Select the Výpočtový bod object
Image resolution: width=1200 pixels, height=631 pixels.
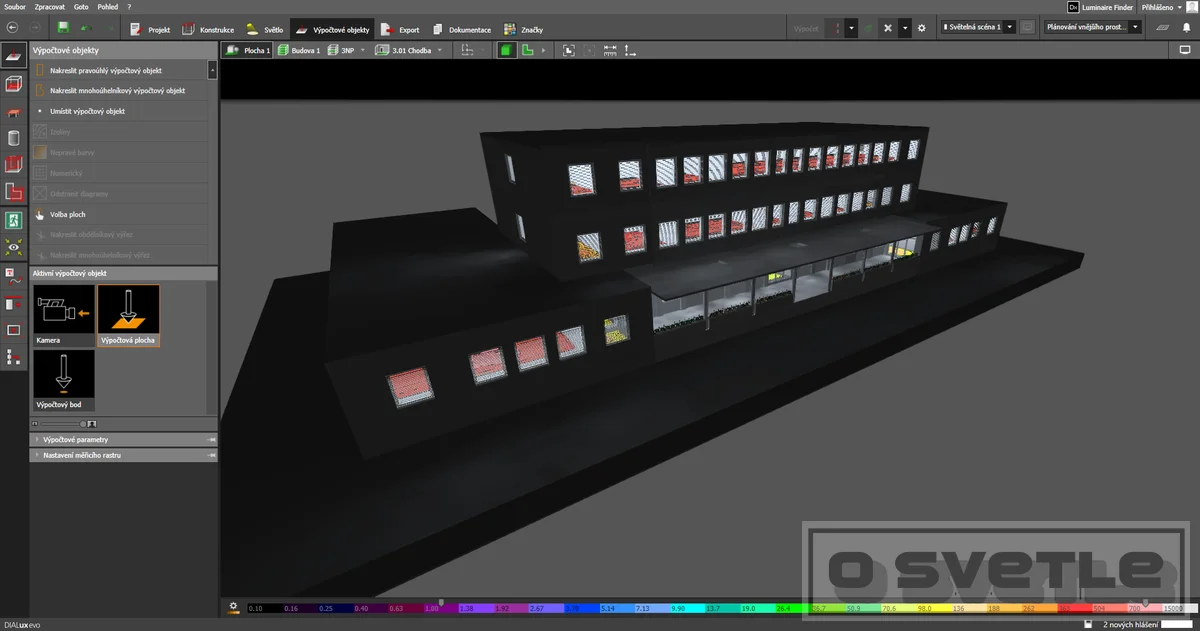tap(64, 380)
